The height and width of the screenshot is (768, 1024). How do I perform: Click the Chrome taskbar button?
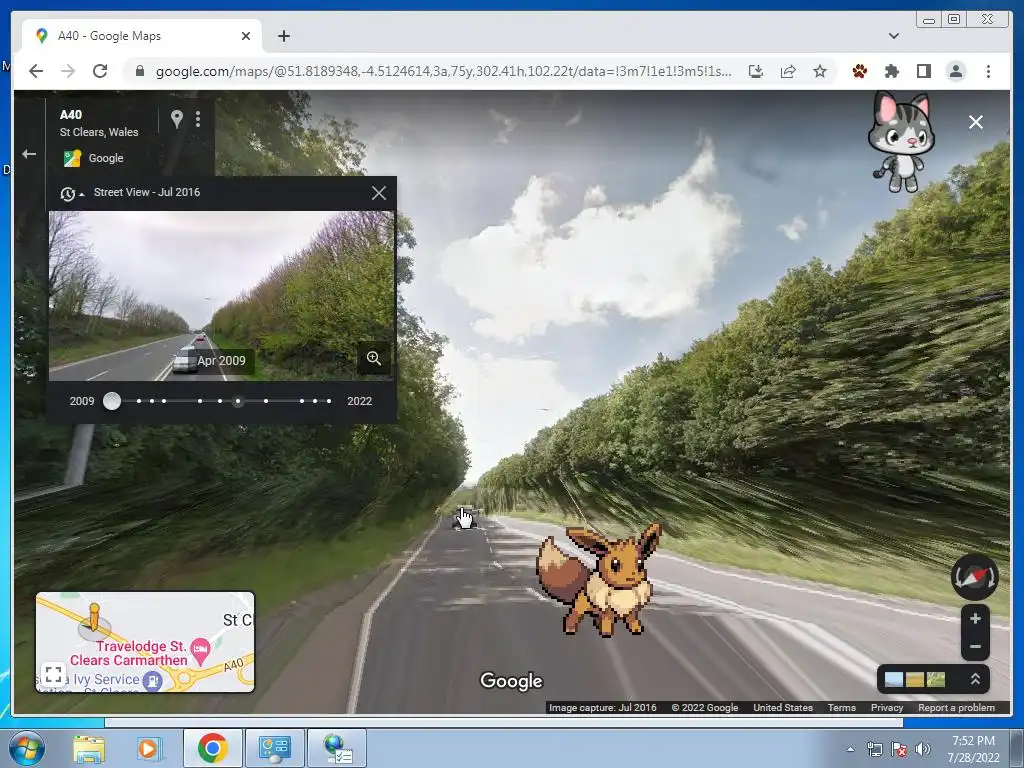tap(212, 748)
